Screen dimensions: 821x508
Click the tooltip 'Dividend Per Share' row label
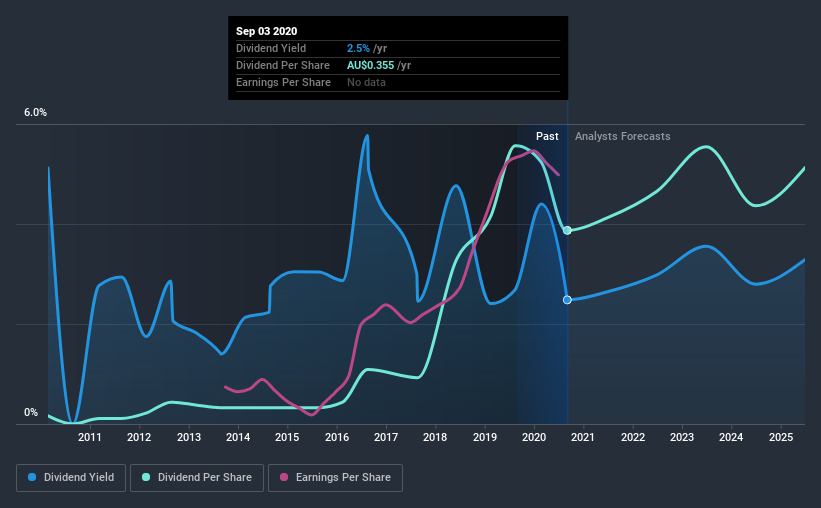pos(283,65)
